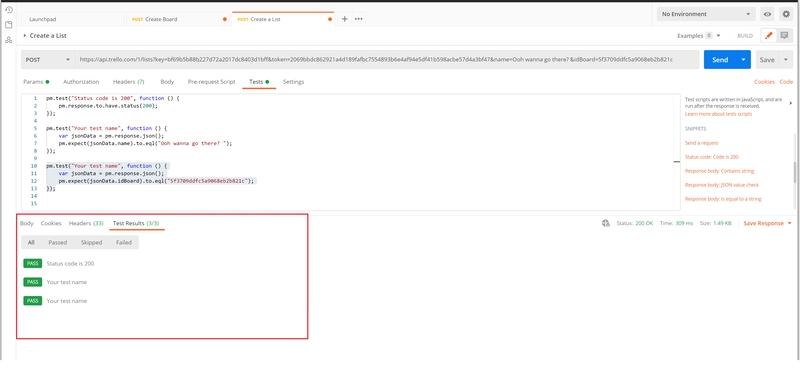The height and width of the screenshot is (386, 800).
Task: Open the No Environment dropdown
Action: tap(706, 14)
